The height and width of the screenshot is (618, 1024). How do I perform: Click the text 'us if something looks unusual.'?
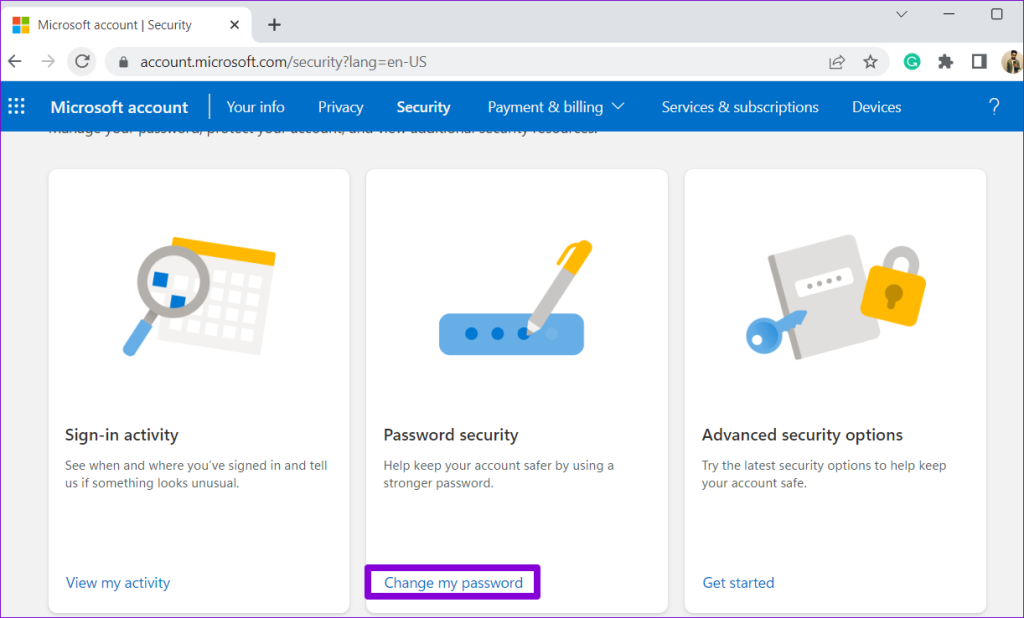[152, 483]
